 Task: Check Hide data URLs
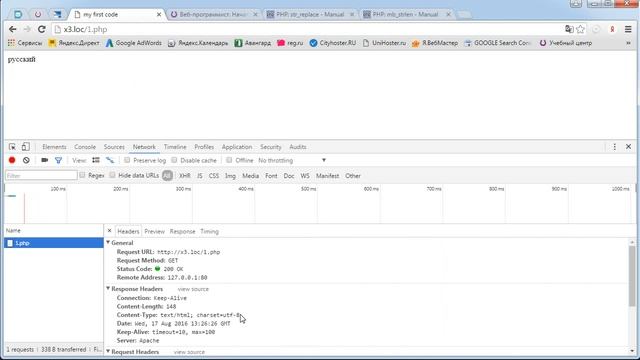(112, 175)
